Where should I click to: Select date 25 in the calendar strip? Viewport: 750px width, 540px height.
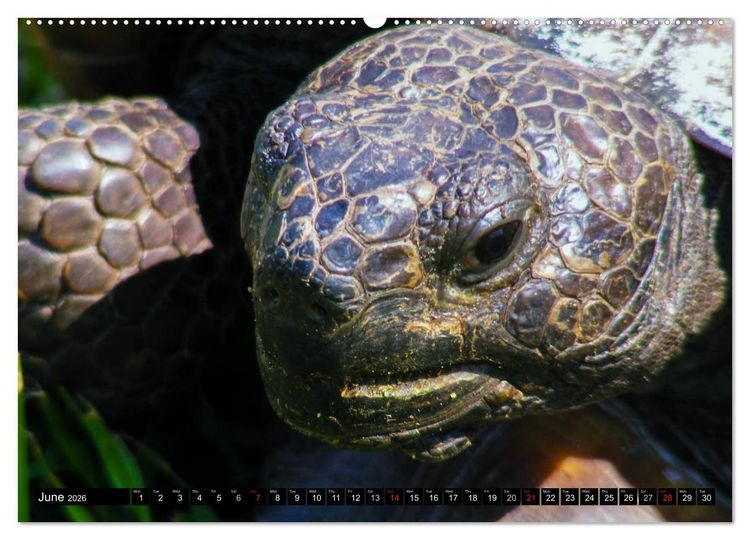[x=609, y=496]
